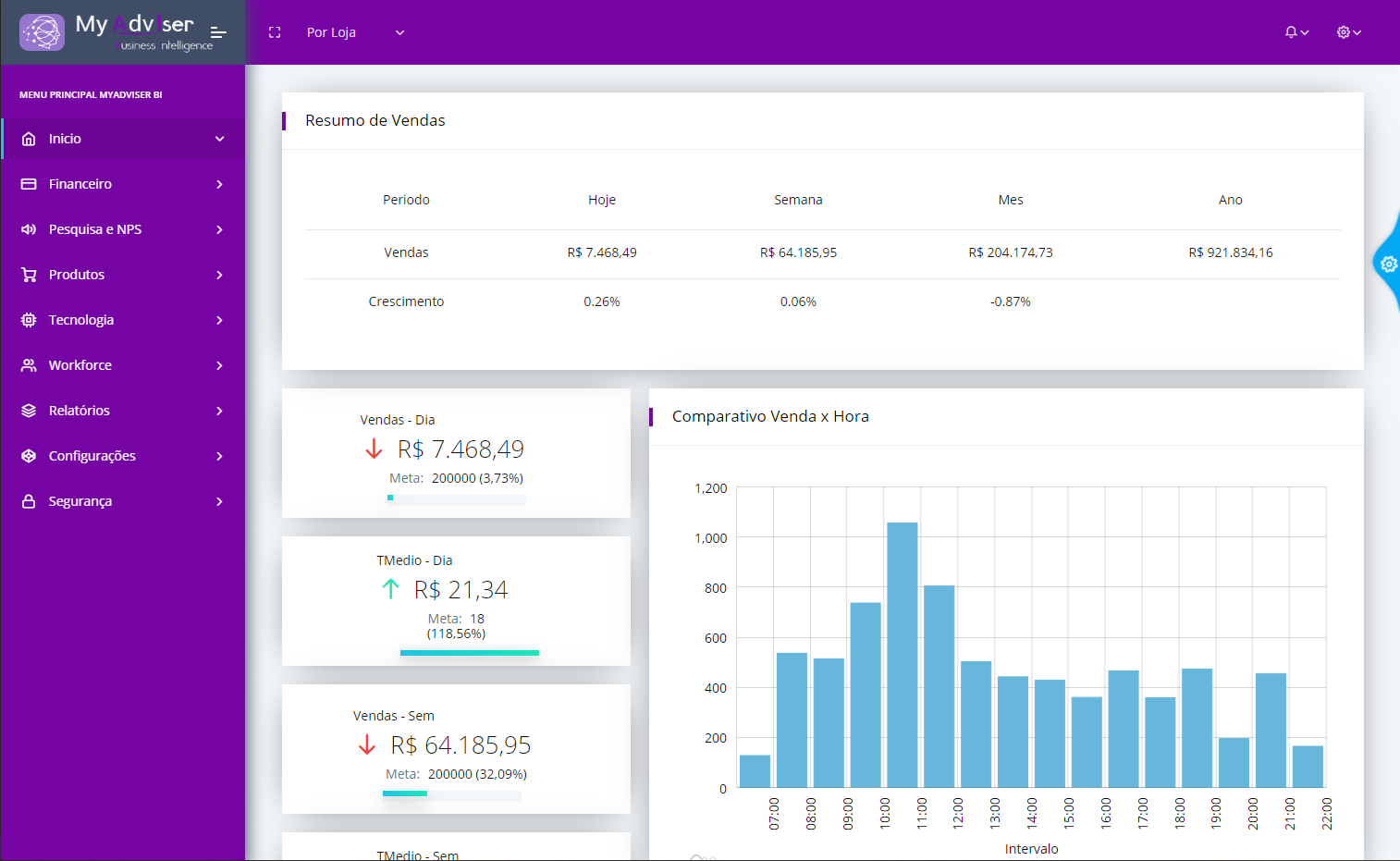Collapse the Inicio menu chevron

[220, 139]
